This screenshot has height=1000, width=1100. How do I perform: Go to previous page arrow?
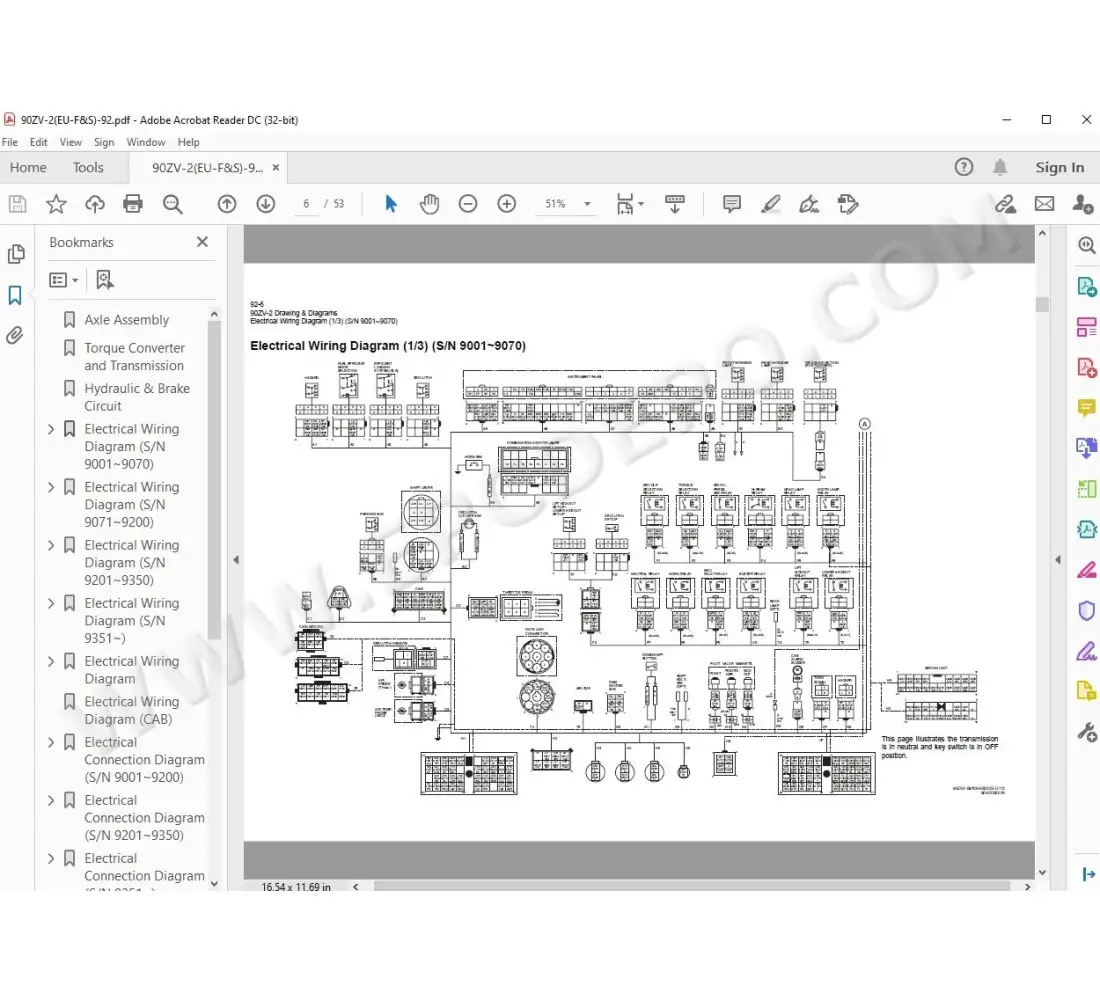coord(227,204)
